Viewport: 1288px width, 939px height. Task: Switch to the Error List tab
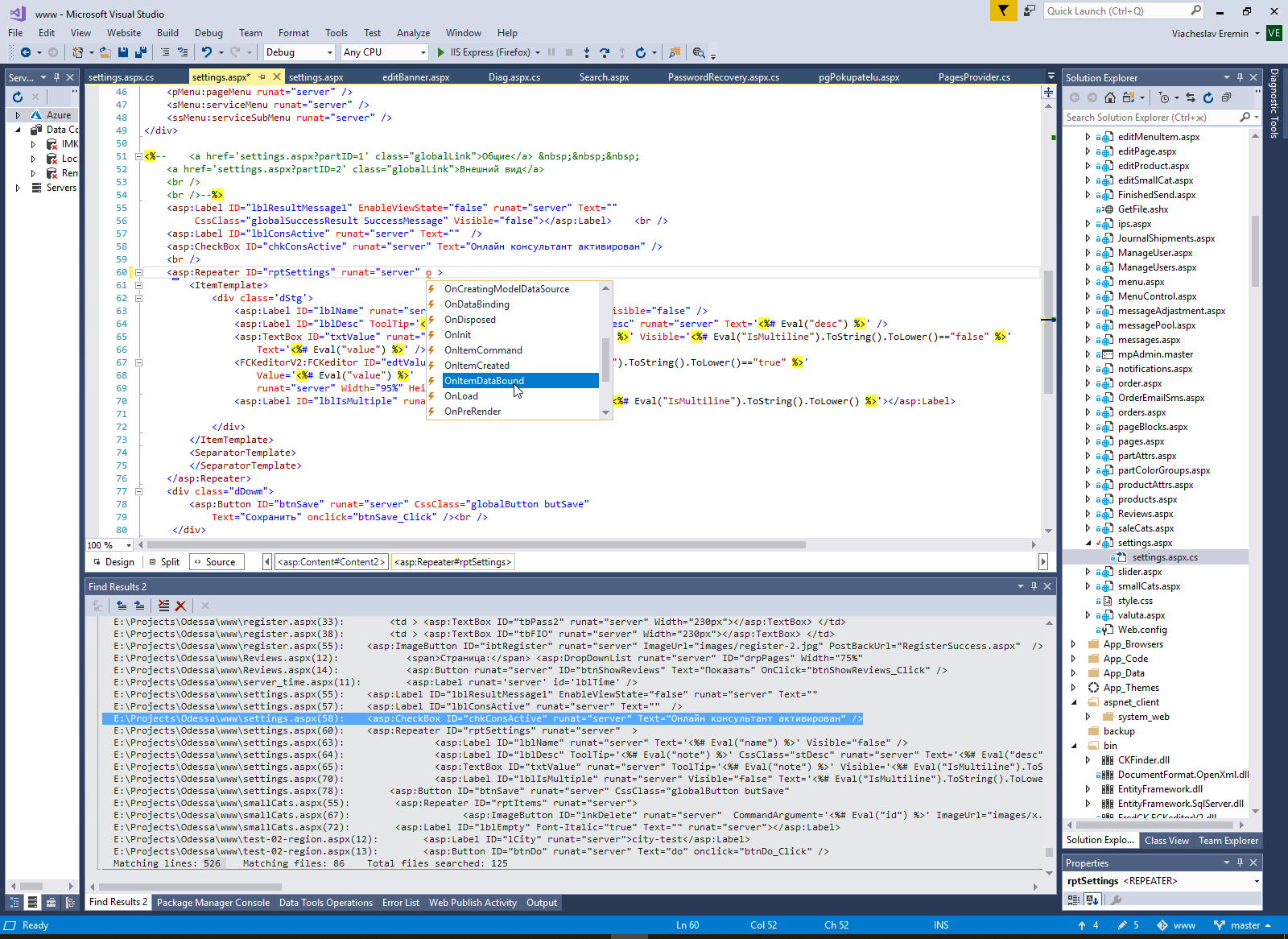pyautogui.click(x=400, y=903)
